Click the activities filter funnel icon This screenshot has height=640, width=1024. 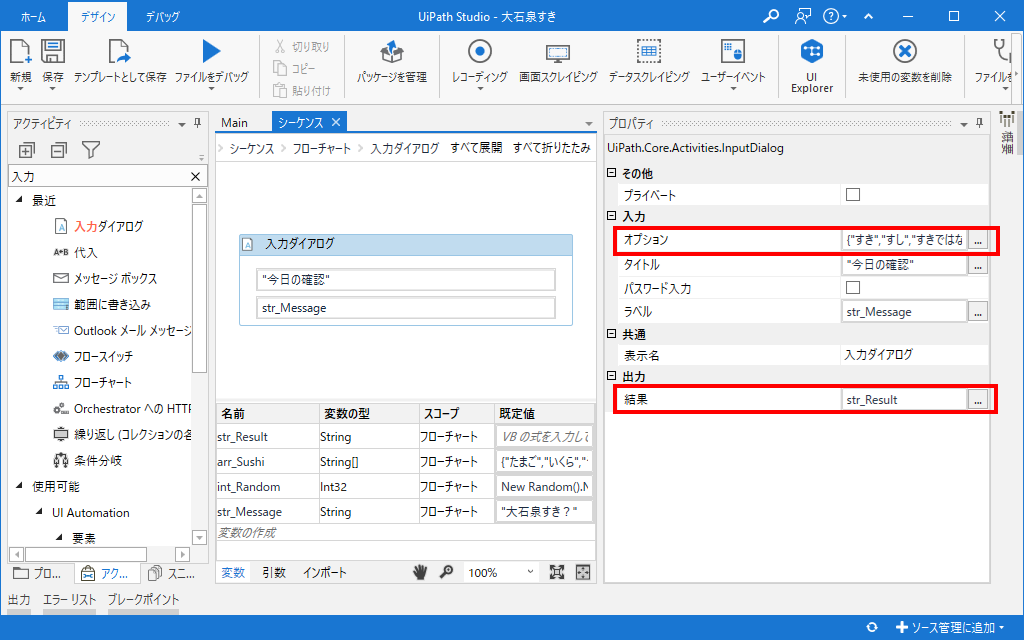[x=91, y=150]
